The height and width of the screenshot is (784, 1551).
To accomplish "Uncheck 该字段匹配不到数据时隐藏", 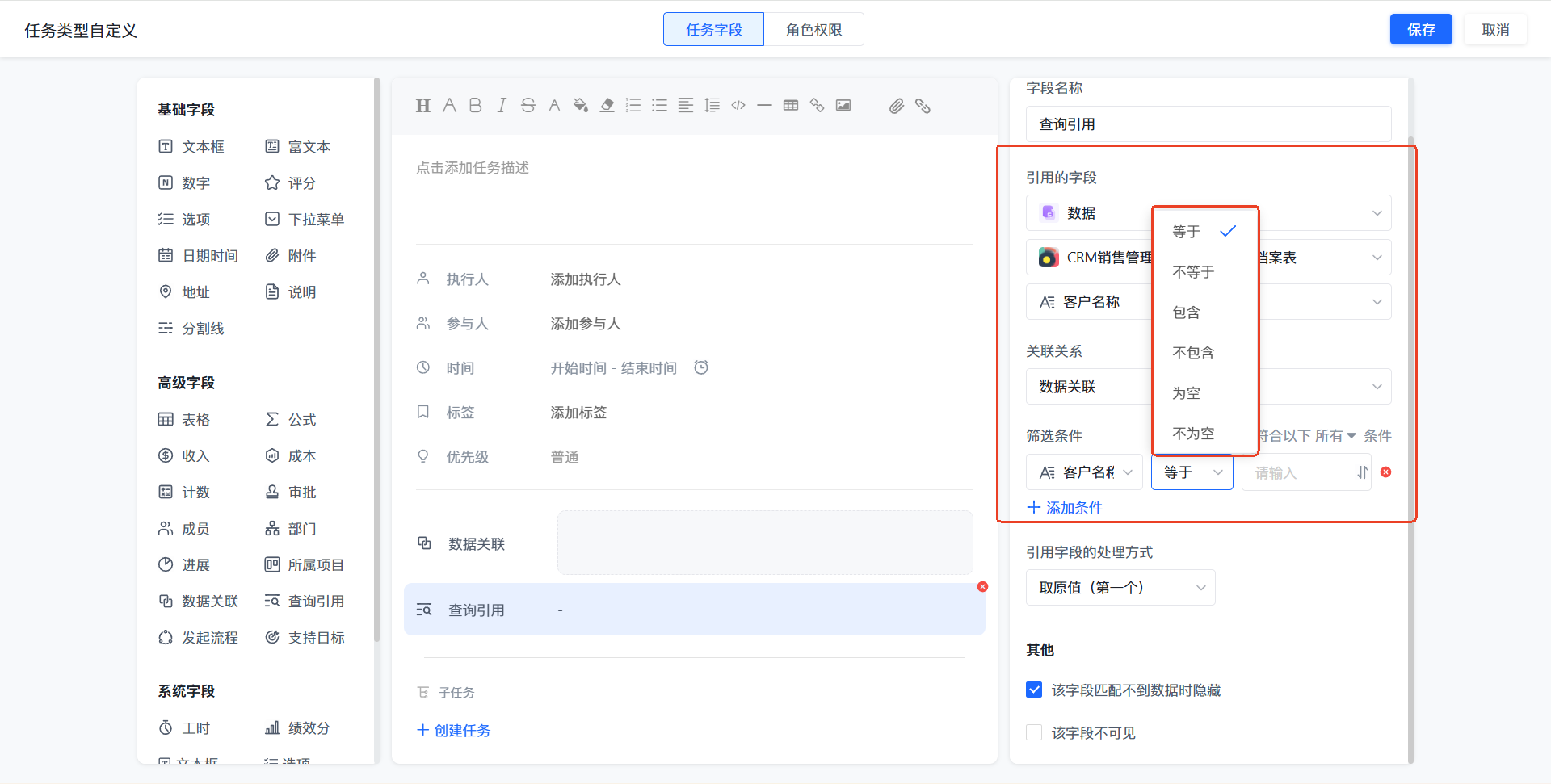I will tap(1034, 690).
